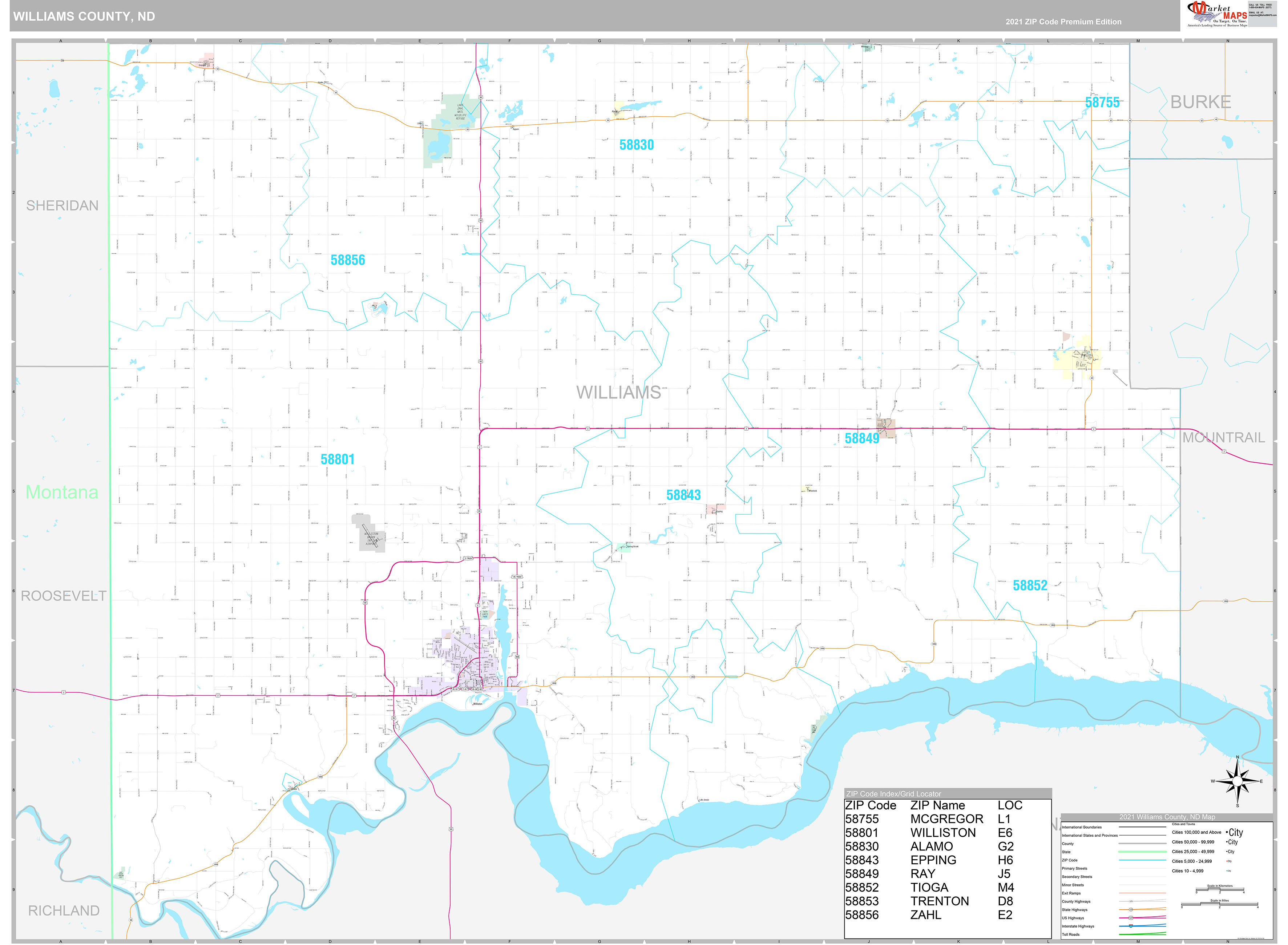
Task: Click the MarketMAPS logo
Action: tap(1217, 14)
